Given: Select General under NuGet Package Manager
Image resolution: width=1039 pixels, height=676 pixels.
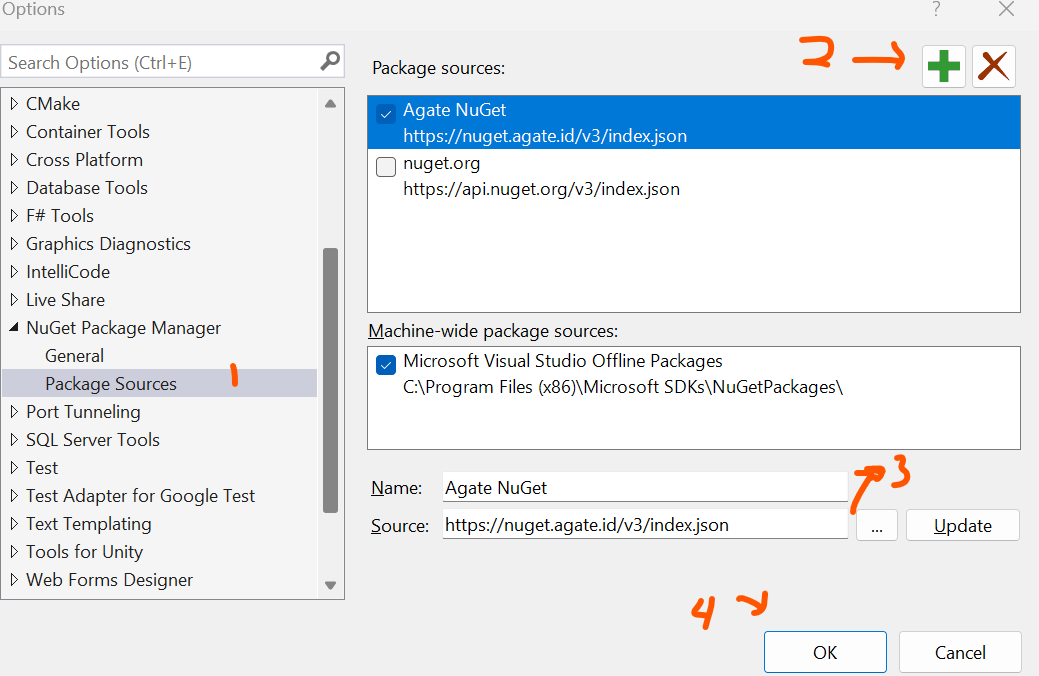Looking at the screenshot, I should tap(74, 356).
